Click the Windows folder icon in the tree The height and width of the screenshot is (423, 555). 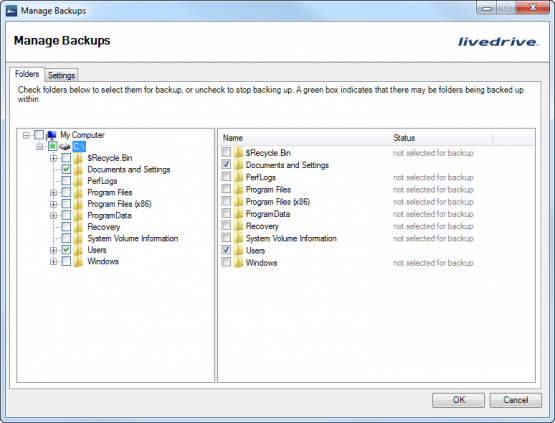coord(78,261)
